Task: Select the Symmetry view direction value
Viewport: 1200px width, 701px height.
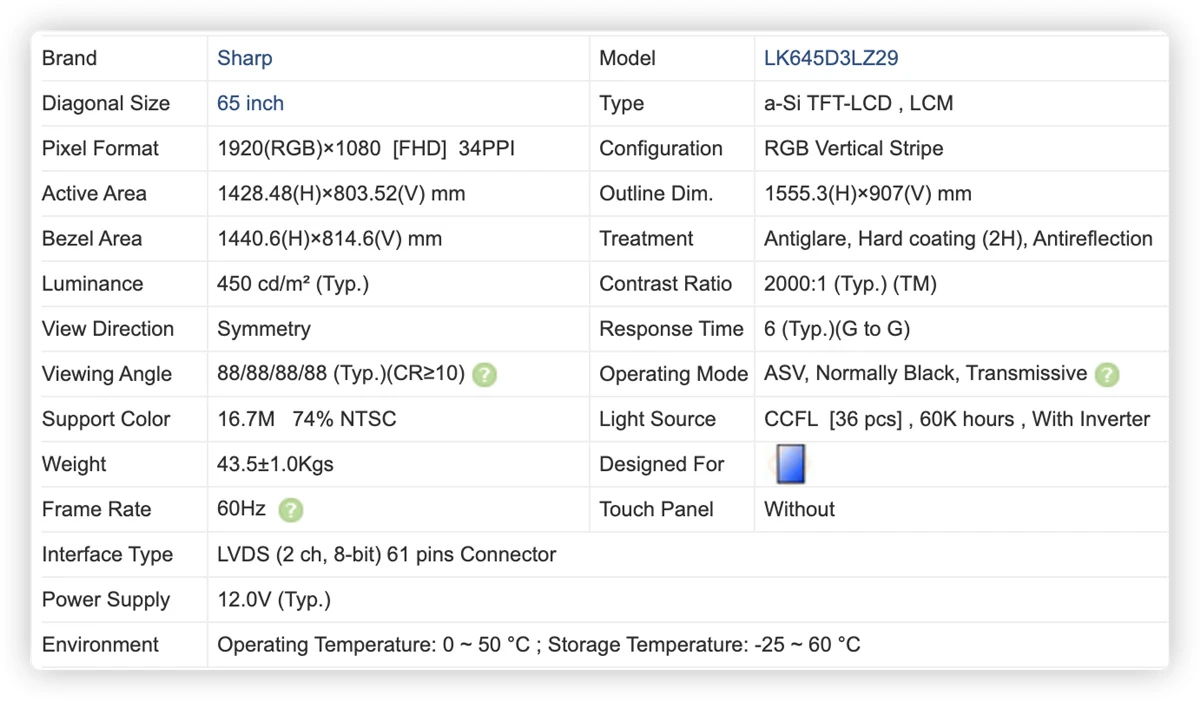Action: (x=263, y=328)
